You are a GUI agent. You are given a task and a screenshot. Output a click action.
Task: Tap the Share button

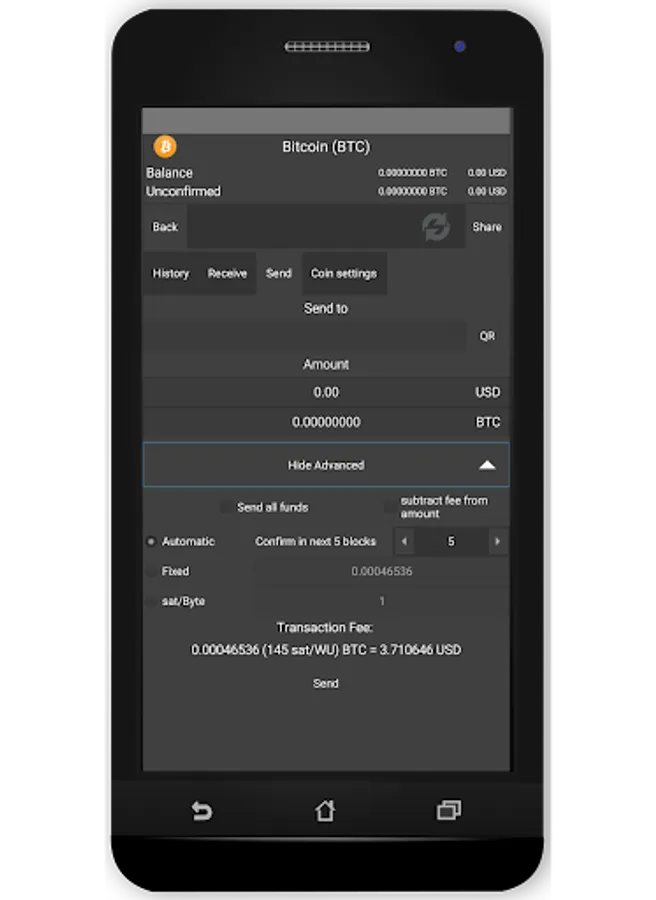click(x=487, y=227)
